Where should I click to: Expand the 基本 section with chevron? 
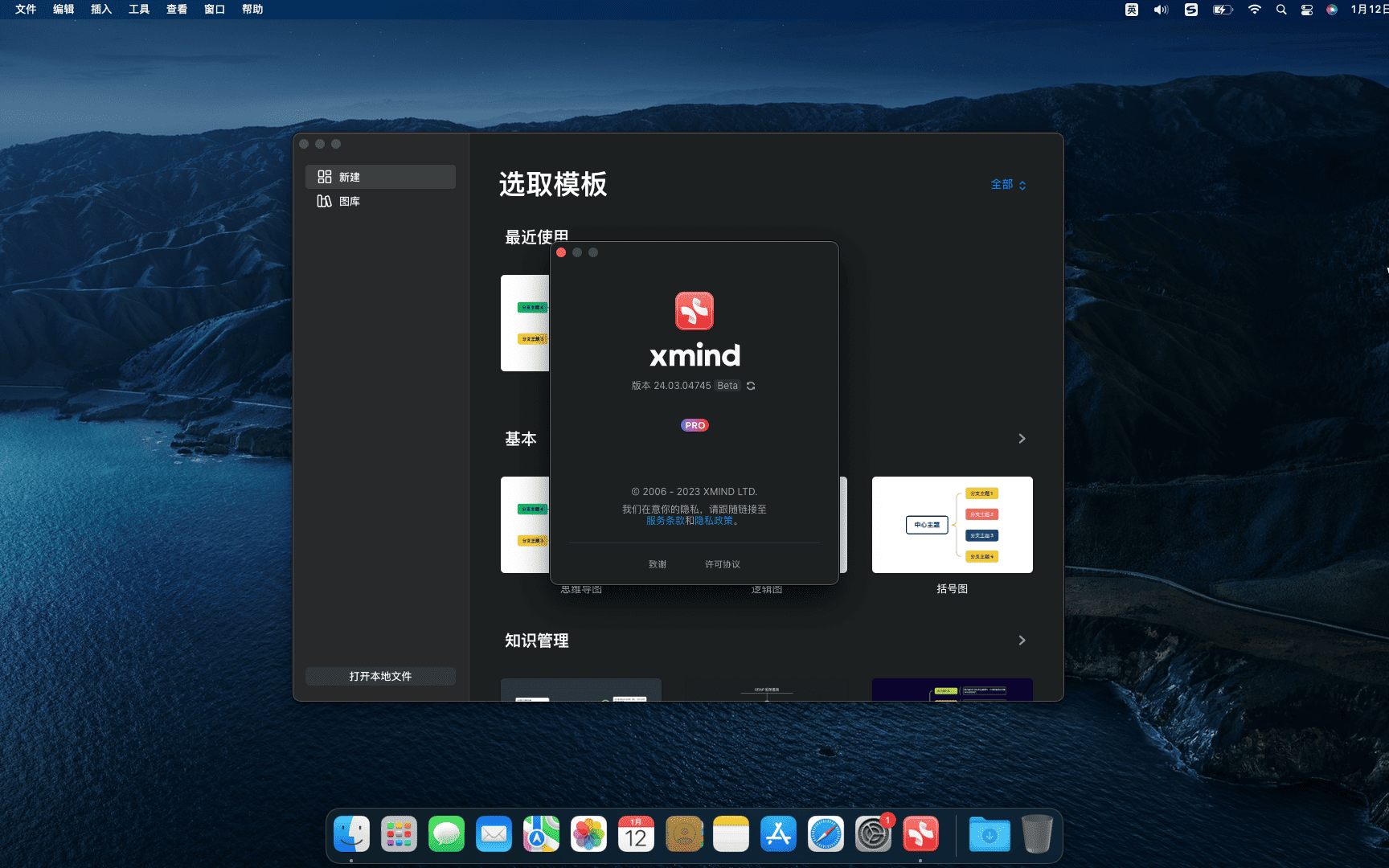point(1022,439)
